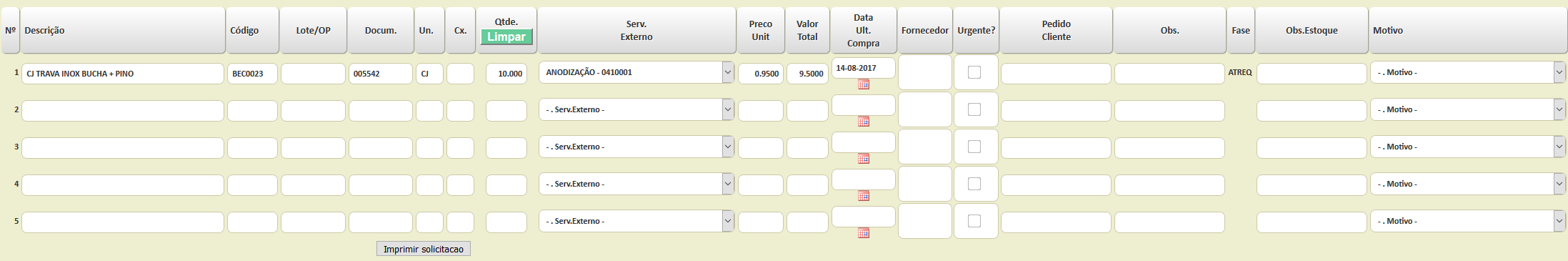
Task: Focus the quantity field showing 10.000
Action: coord(506,74)
